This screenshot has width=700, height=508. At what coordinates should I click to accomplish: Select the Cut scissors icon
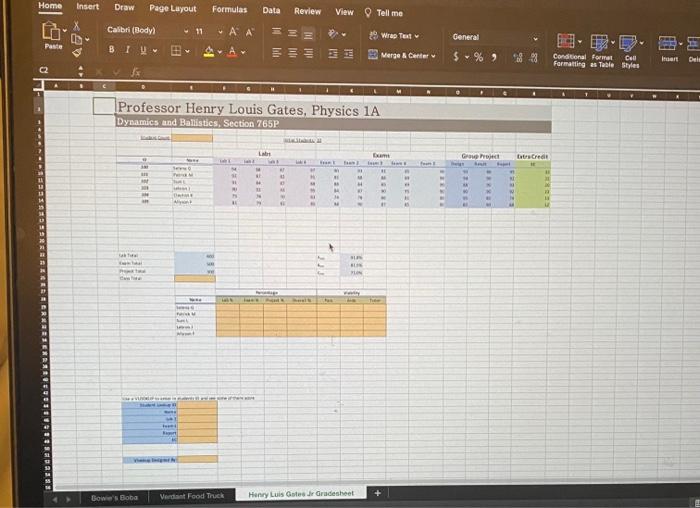[x=76, y=26]
